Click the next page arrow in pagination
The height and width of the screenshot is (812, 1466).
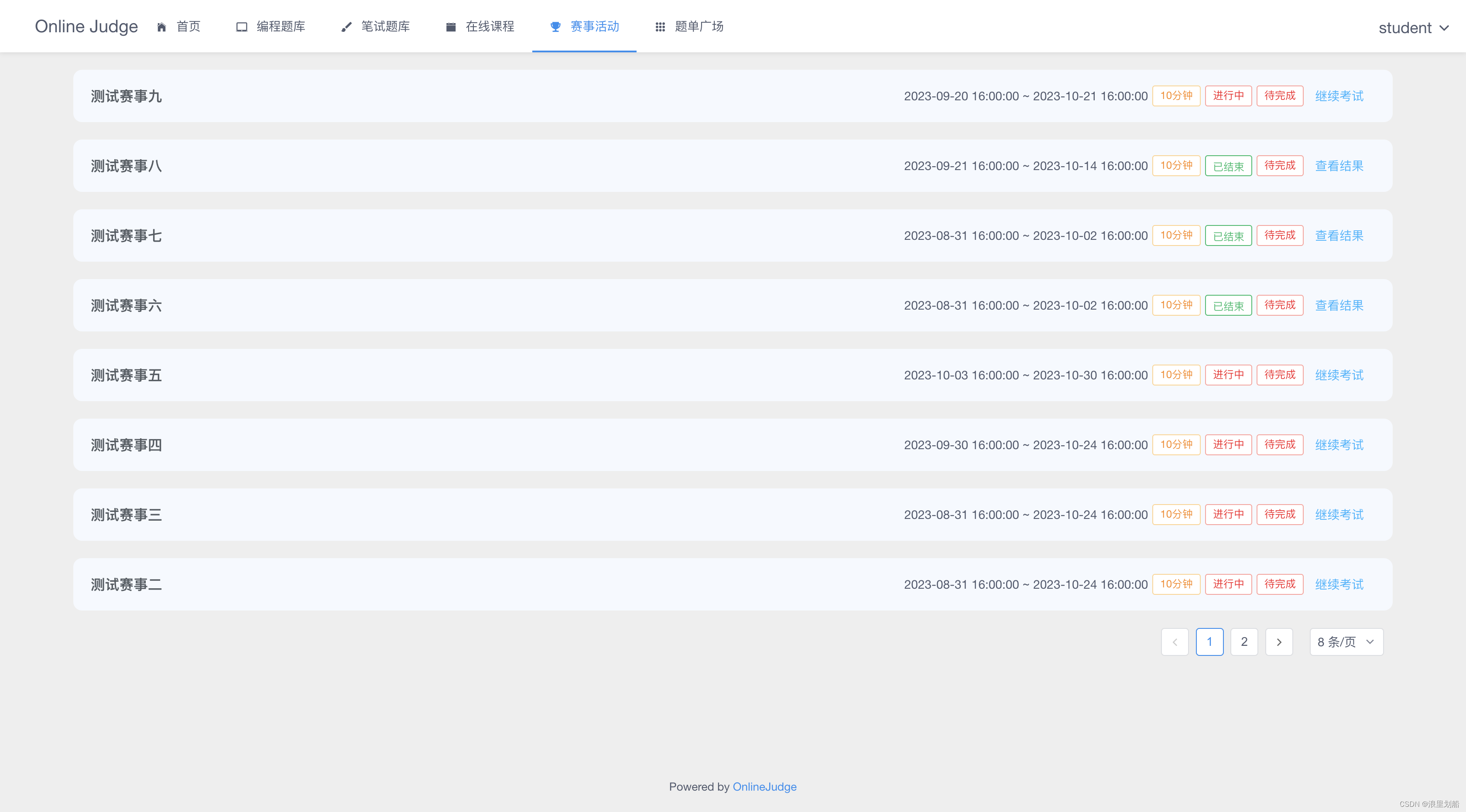(x=1279, y=642)
